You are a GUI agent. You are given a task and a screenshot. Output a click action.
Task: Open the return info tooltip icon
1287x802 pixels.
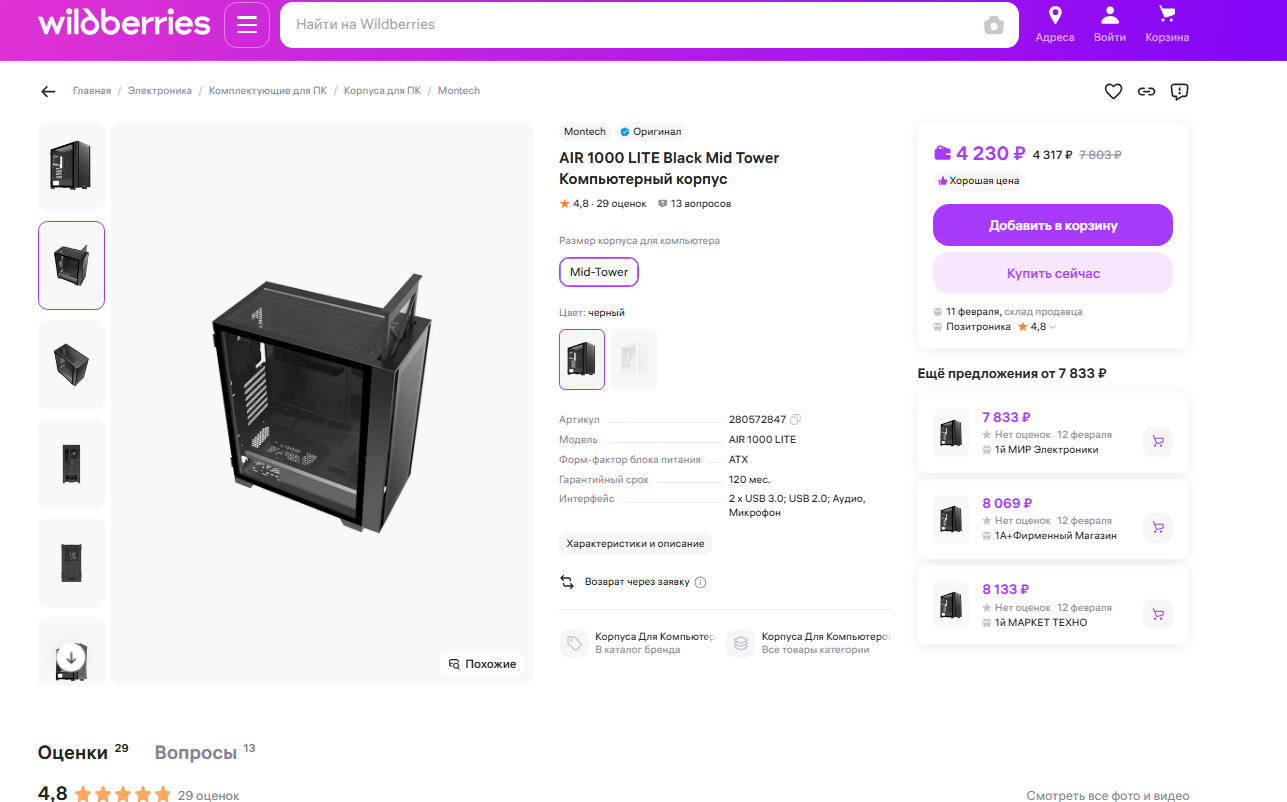pyautogui.click(x=700, y=582)
